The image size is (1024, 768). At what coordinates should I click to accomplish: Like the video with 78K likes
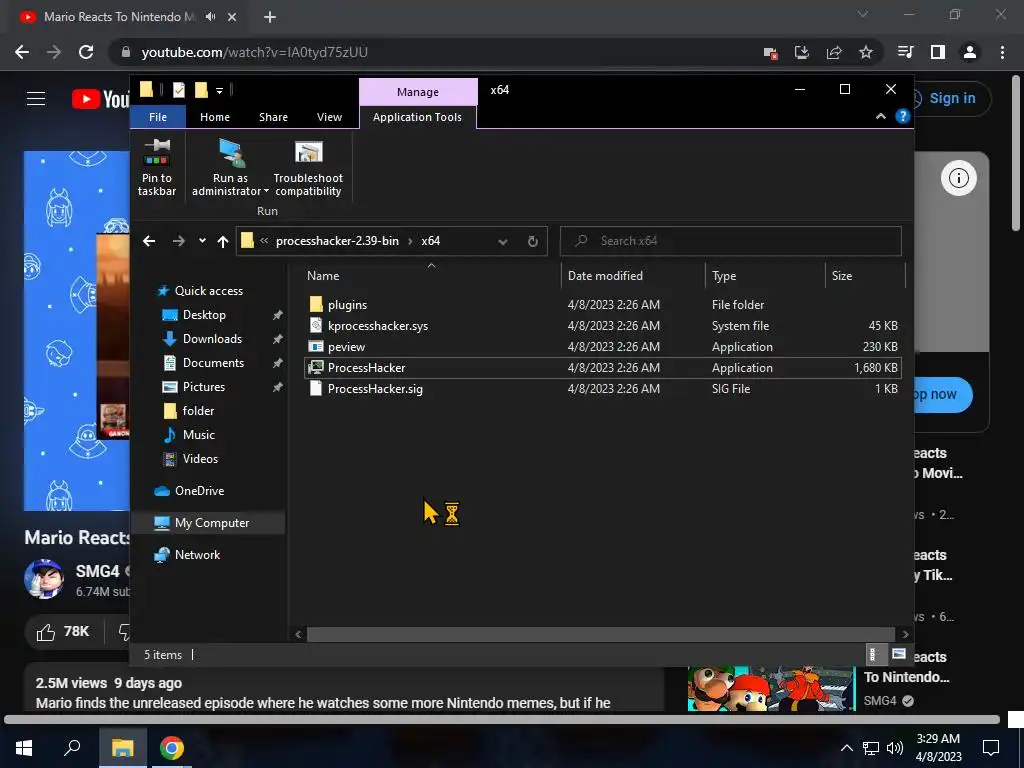pyautogui.click(x=63, y=632)
